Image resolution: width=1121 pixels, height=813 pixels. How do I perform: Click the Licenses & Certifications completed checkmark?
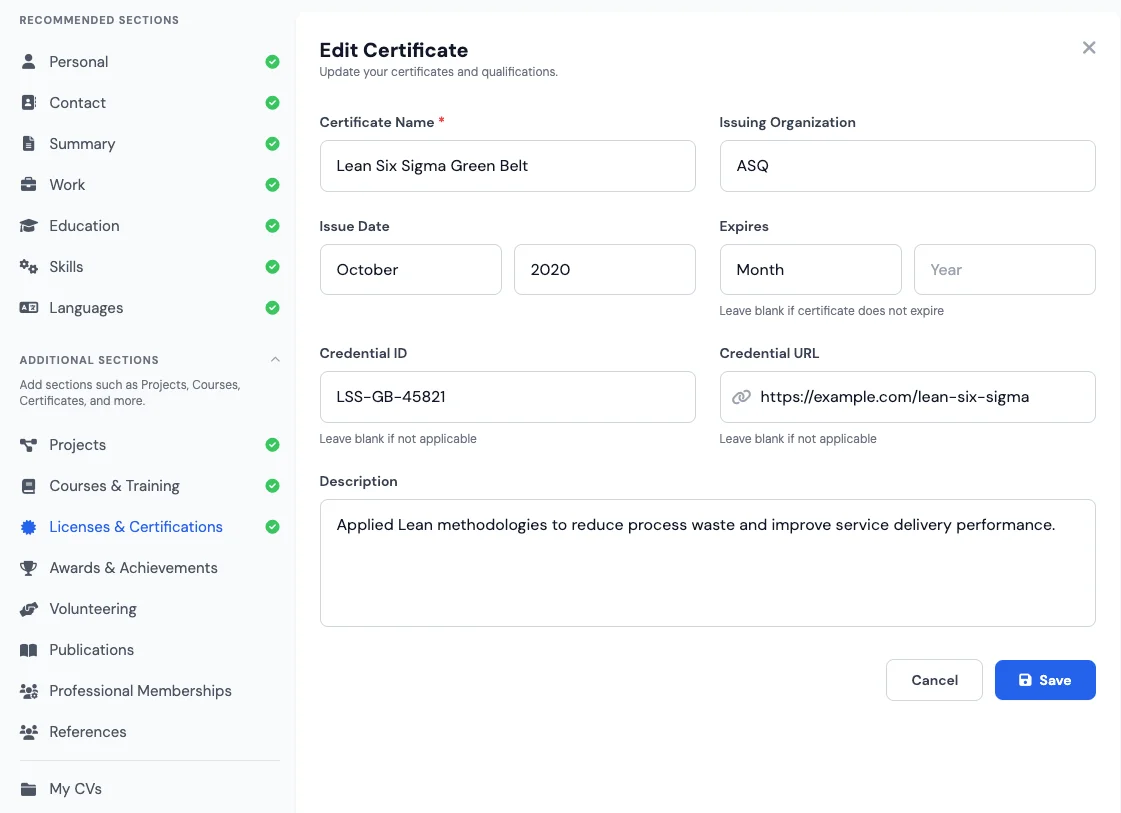272,527
